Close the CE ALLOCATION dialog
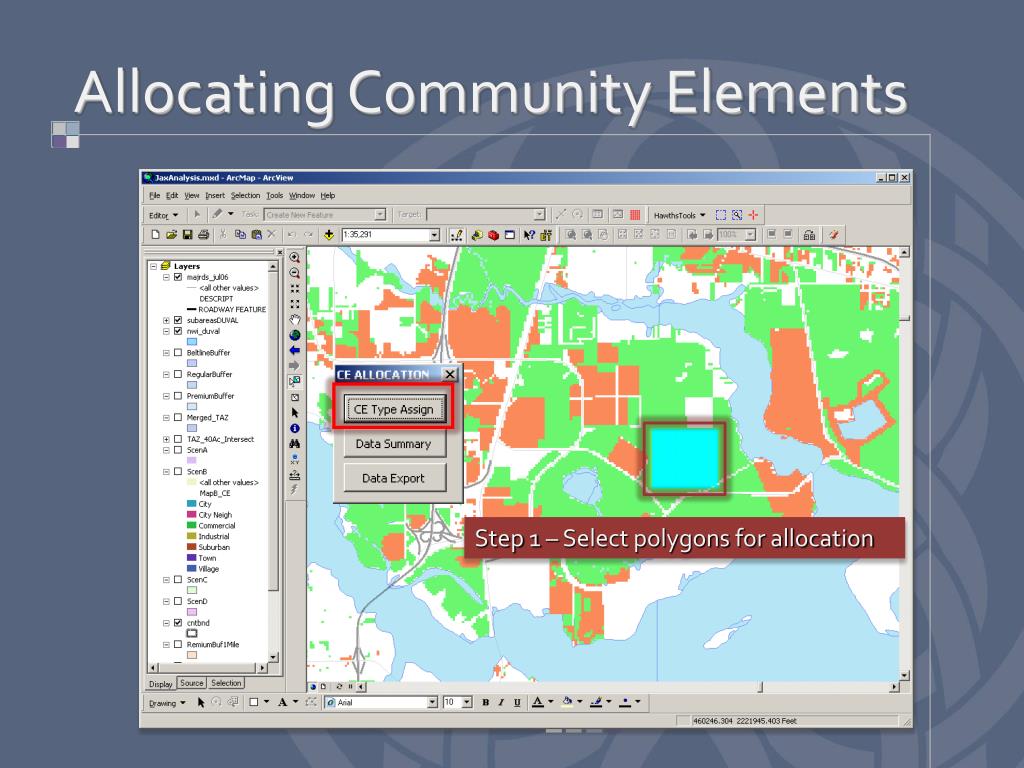Image resolution: width=1024 pixels, height=768 pixels. (450, 374)
